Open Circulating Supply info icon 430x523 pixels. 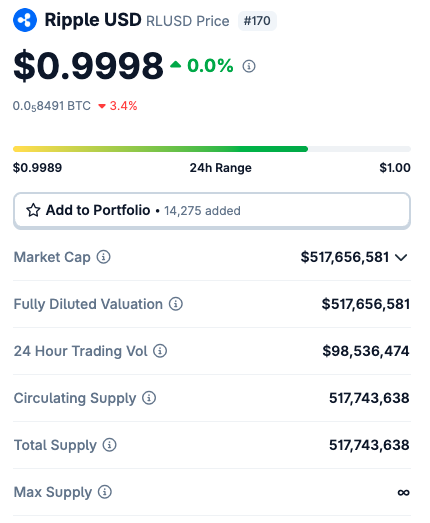pos(149,398)
